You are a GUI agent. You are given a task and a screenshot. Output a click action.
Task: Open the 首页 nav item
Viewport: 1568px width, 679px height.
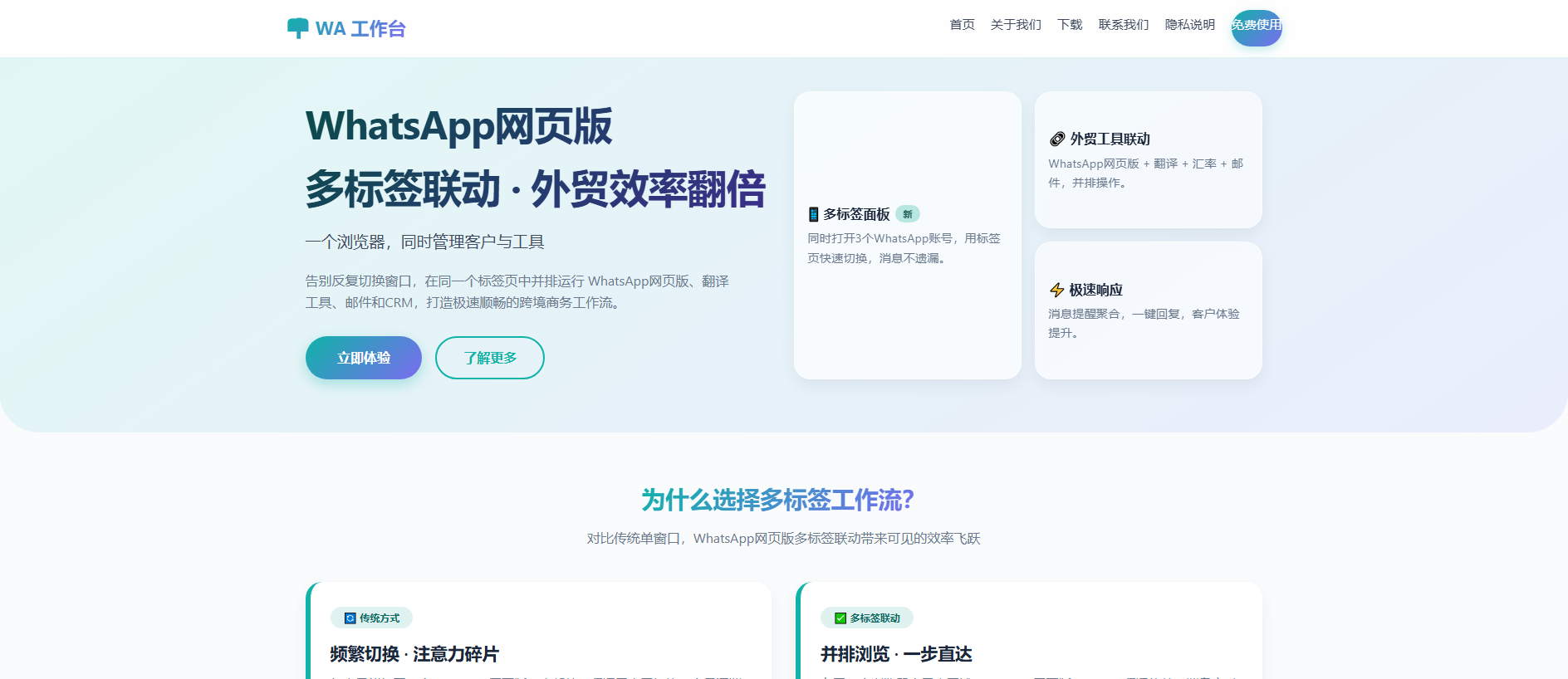click(962, 25)
